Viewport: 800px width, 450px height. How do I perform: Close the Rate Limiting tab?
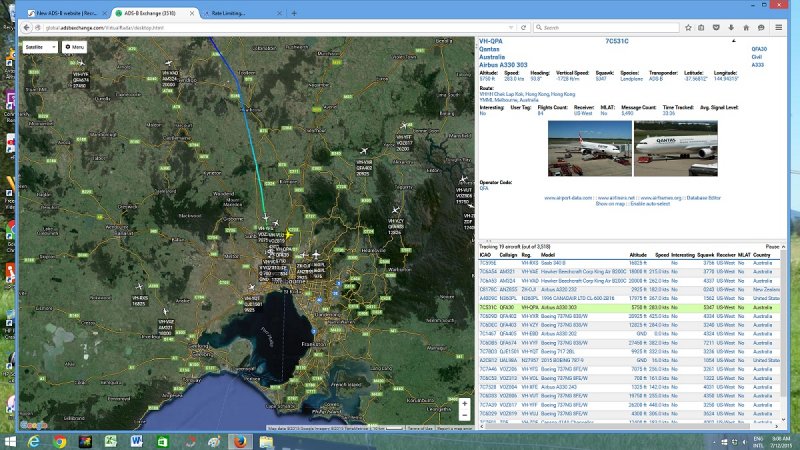(279, 13)
